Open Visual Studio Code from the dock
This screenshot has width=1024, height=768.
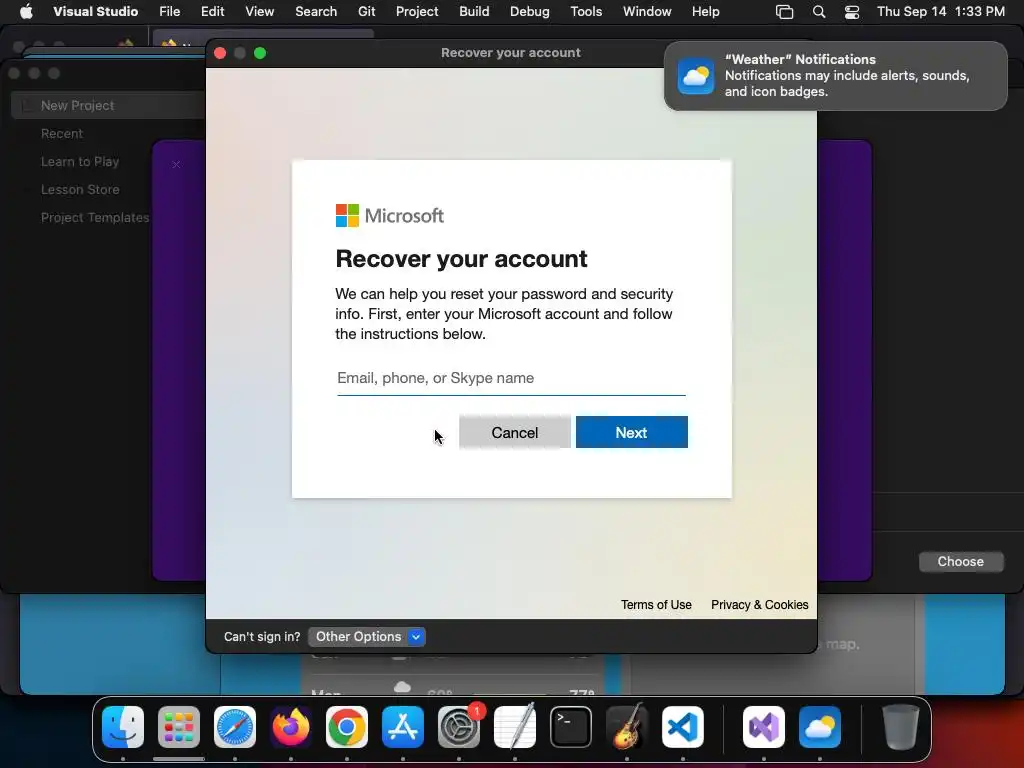click(682, 727)
